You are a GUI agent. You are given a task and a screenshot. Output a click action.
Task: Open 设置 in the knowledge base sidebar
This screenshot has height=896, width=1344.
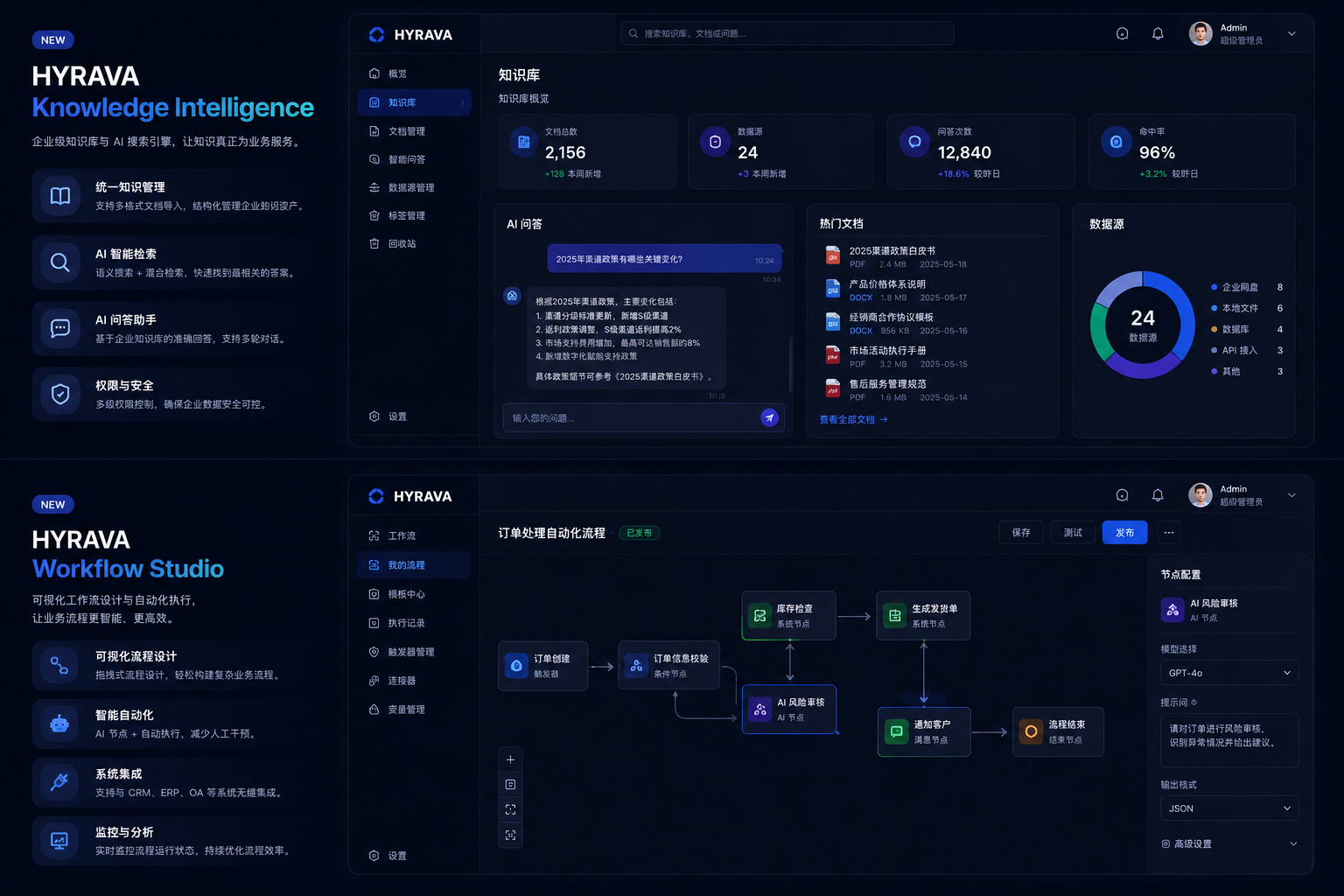click(x=414, y=416)
